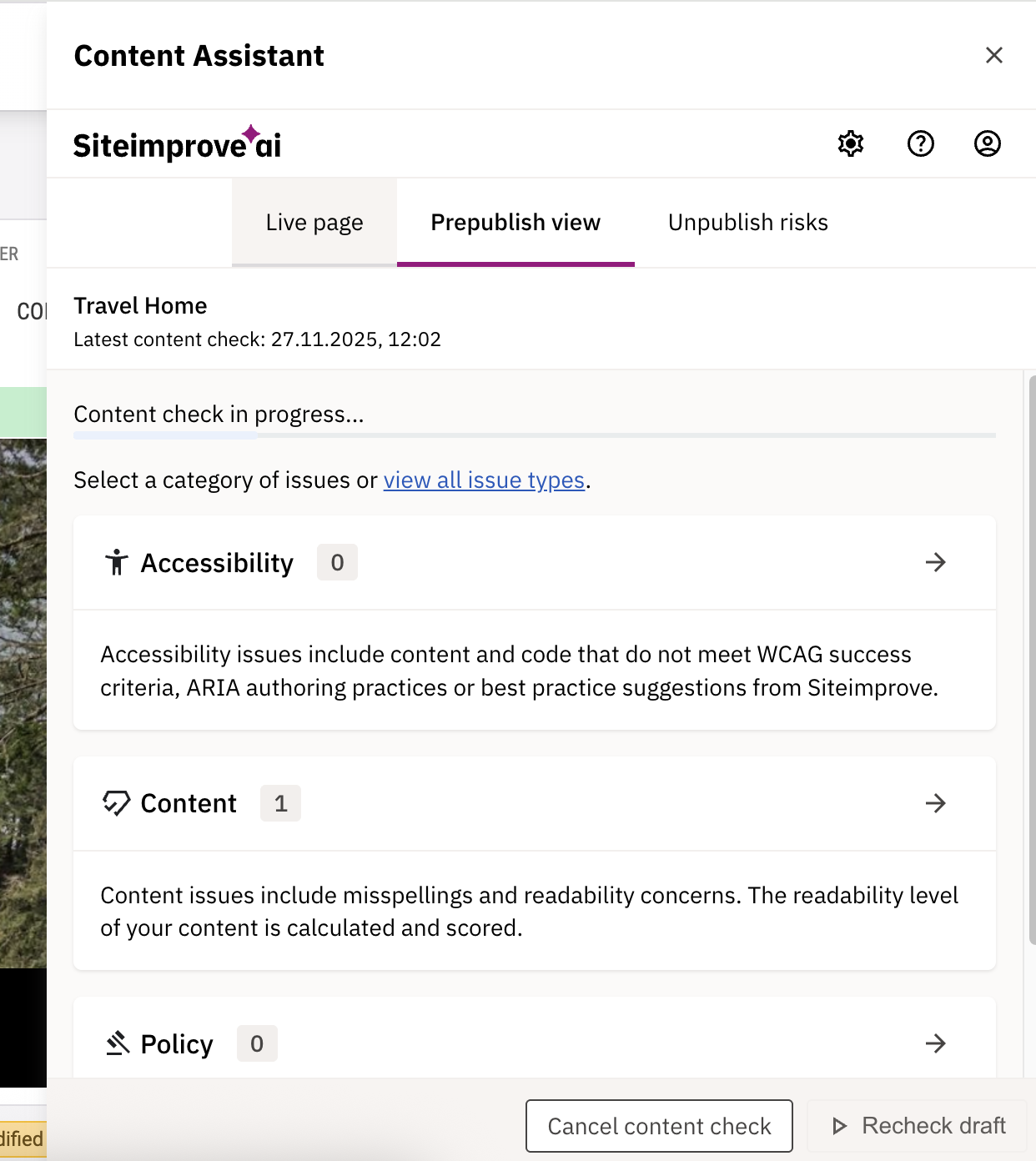Switch to the Unpublish risks tab

[x=747, y=222]
